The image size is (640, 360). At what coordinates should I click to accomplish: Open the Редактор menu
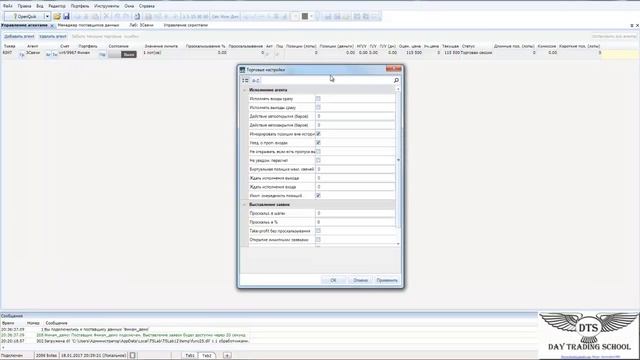tap(57, 6)
